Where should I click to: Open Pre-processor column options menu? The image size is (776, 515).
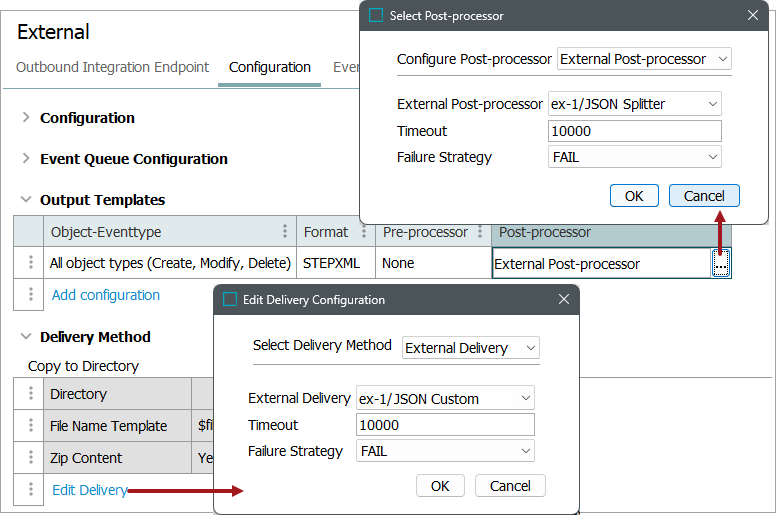click(x=481, y=232)
